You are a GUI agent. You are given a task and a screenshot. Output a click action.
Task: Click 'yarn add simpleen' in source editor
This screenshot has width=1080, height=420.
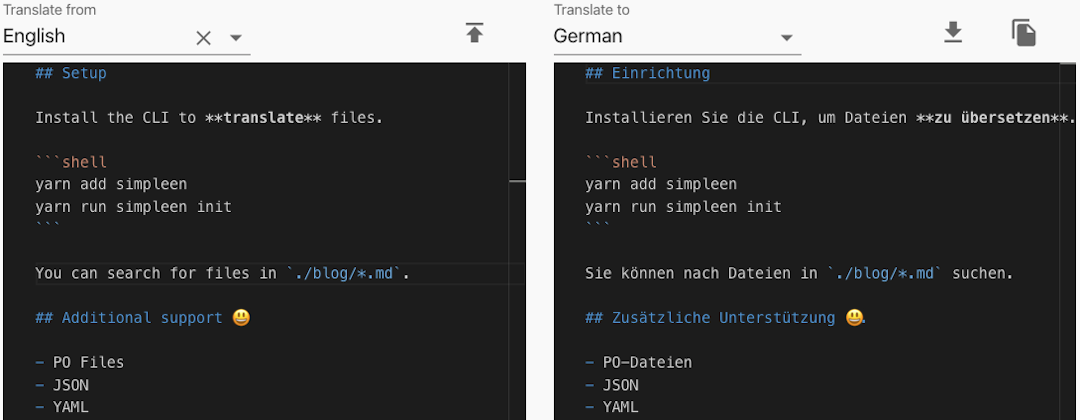pos(111,184)
